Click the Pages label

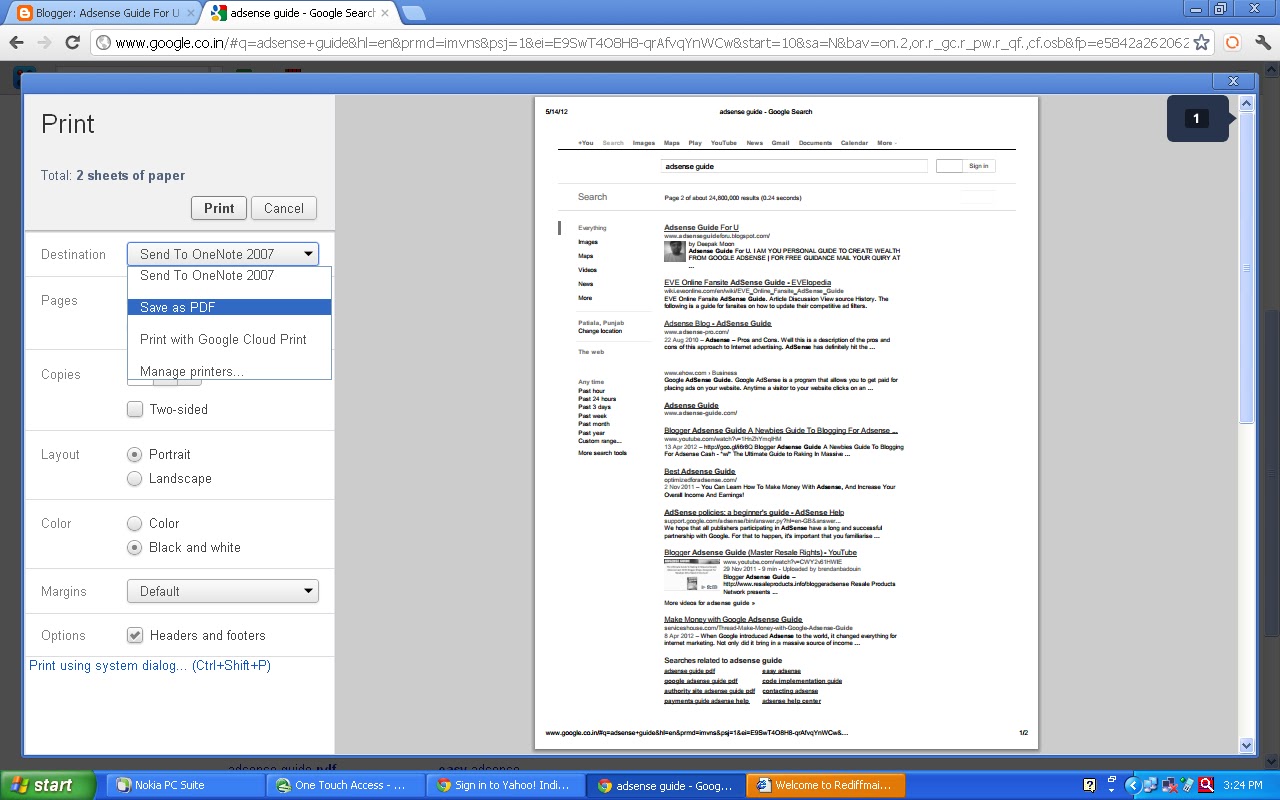coord(59,300)
